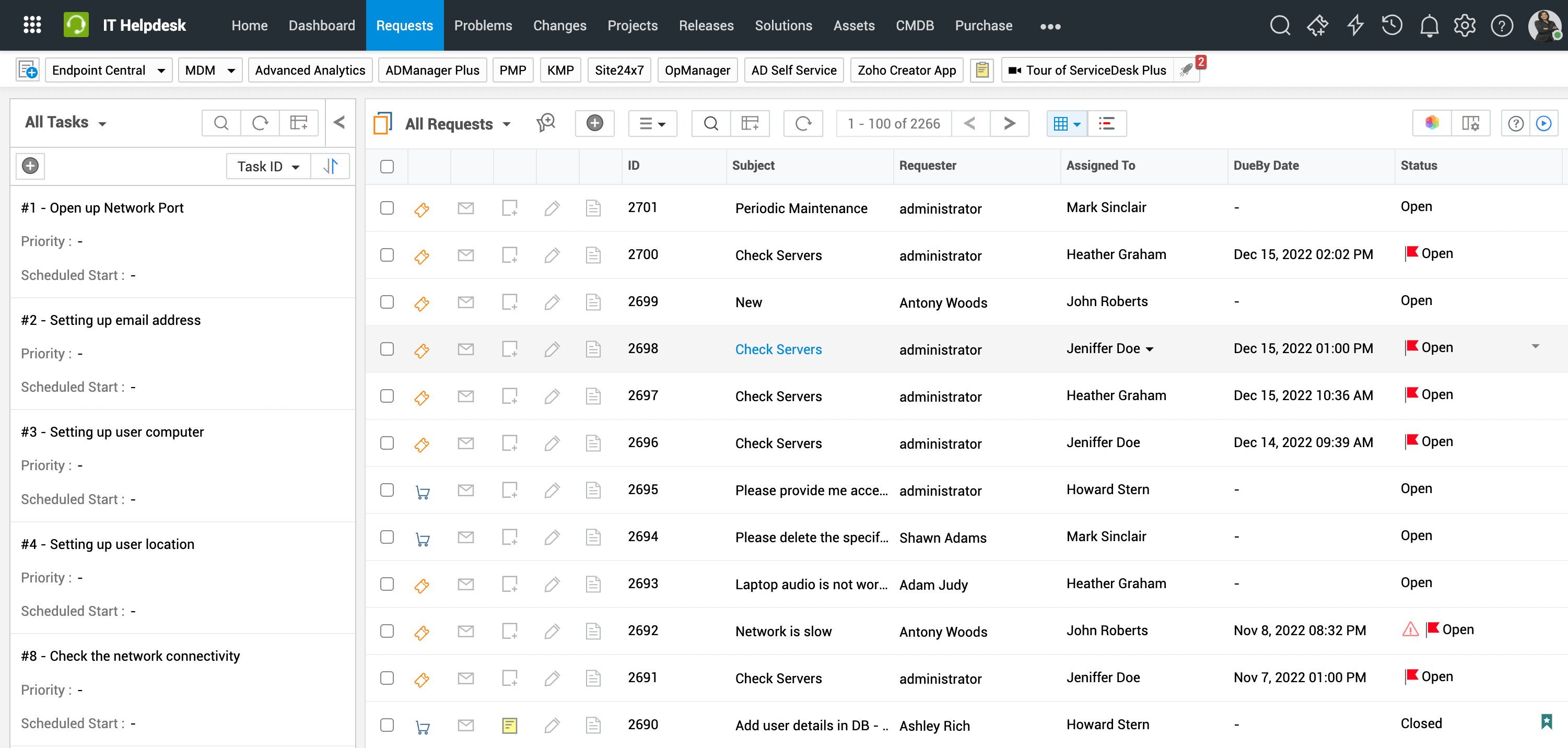The image size is (1568, 748).
Task: Click the edit pencil for request 2699
Action: (552, 302)
